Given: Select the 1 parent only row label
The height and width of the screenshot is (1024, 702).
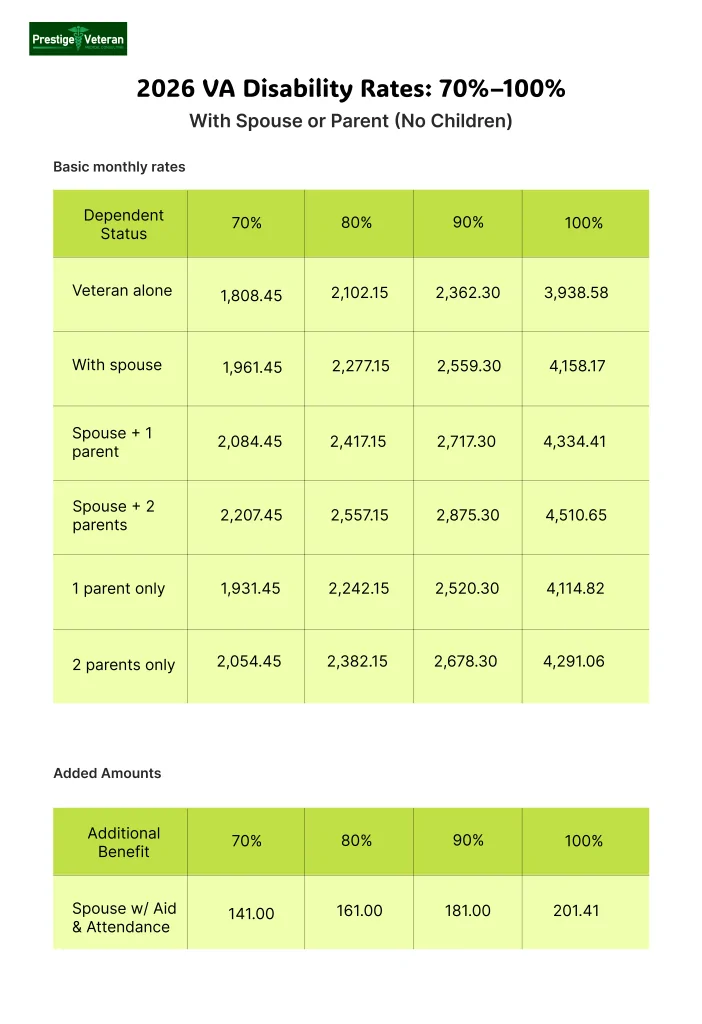Looking at the screenshot, I should [118, 589].
